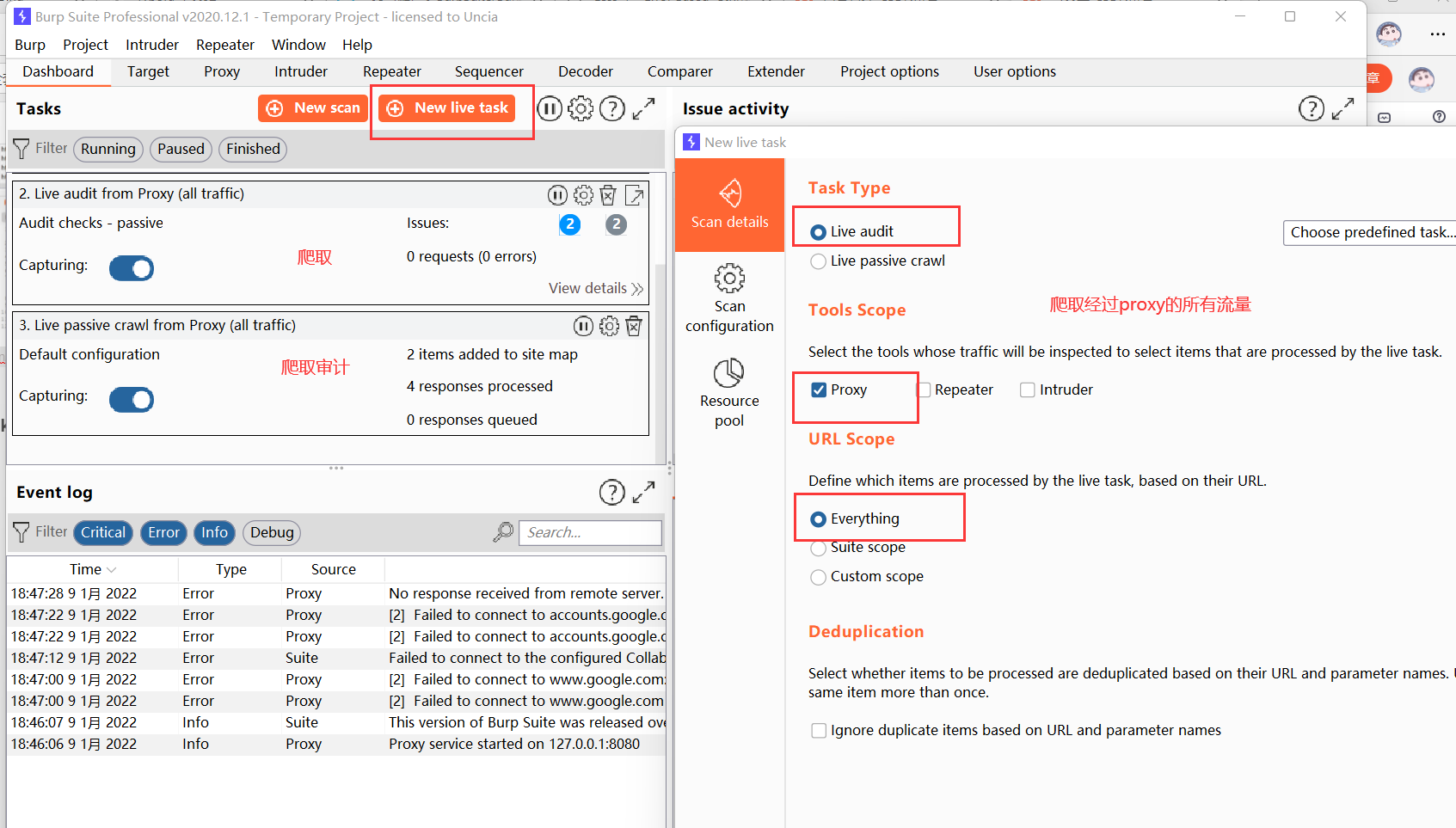1456x828 pixels.
Task: Open Event log help icon
Action: [x=612, y=492]
